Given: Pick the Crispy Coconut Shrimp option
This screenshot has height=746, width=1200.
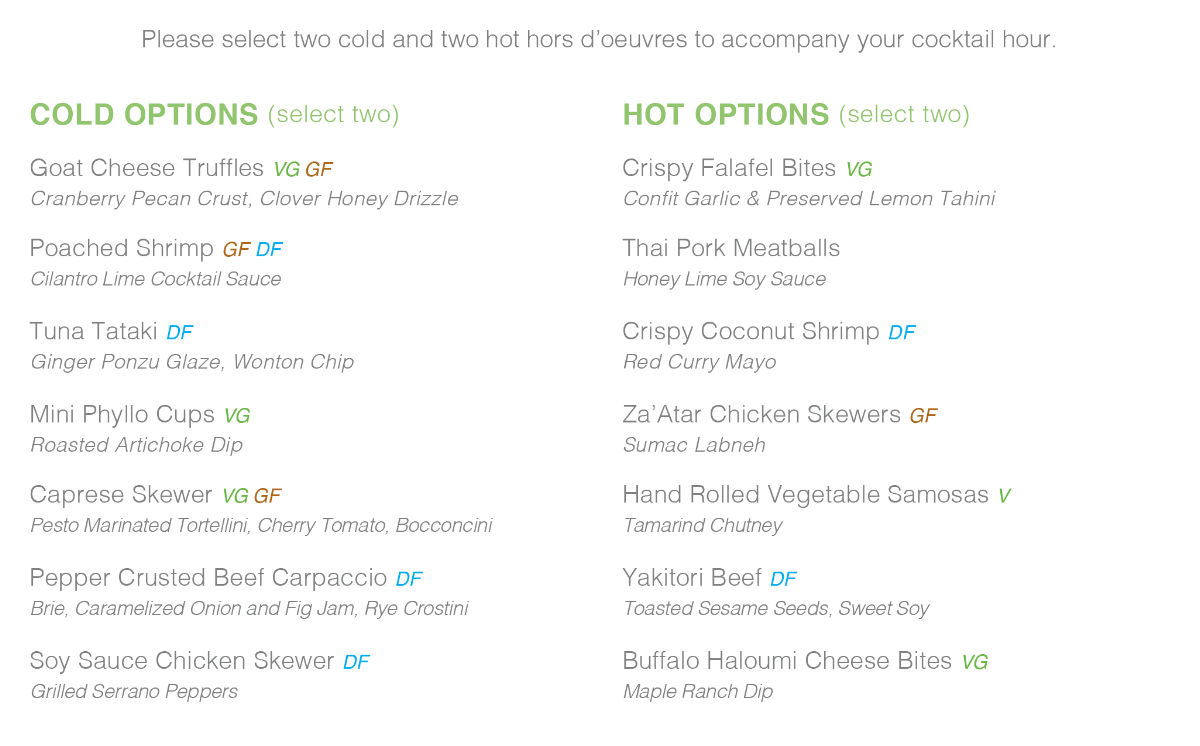Looking at the screenshot, I should click(x=750, y=331).
